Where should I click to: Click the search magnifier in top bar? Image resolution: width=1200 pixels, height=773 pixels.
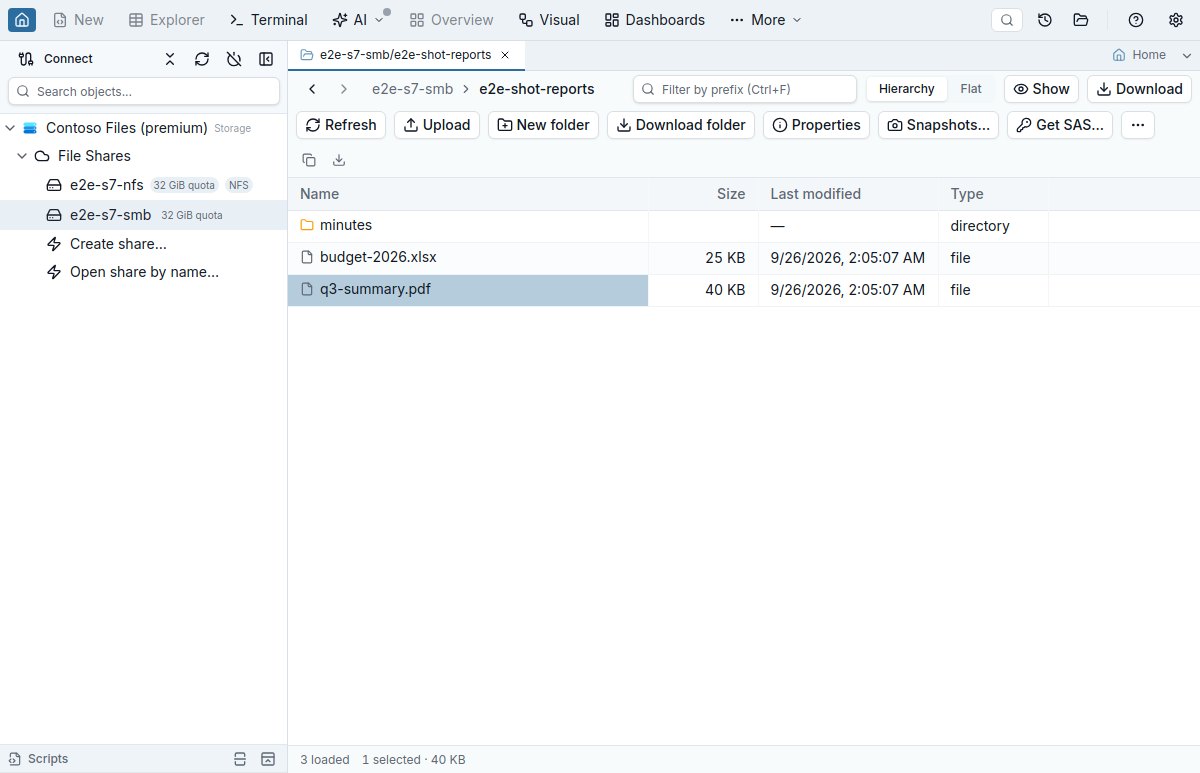[x=1007, y=20]
